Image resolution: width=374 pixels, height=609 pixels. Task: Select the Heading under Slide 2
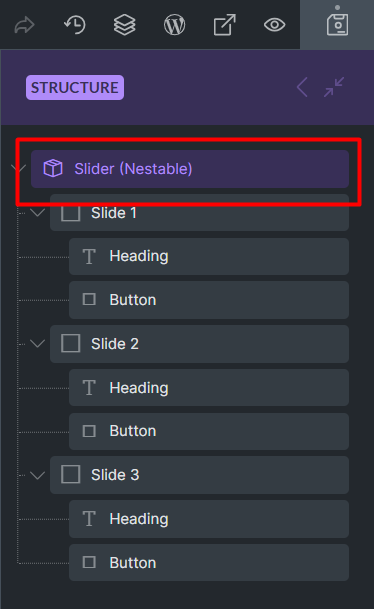(x=209, y=388)
